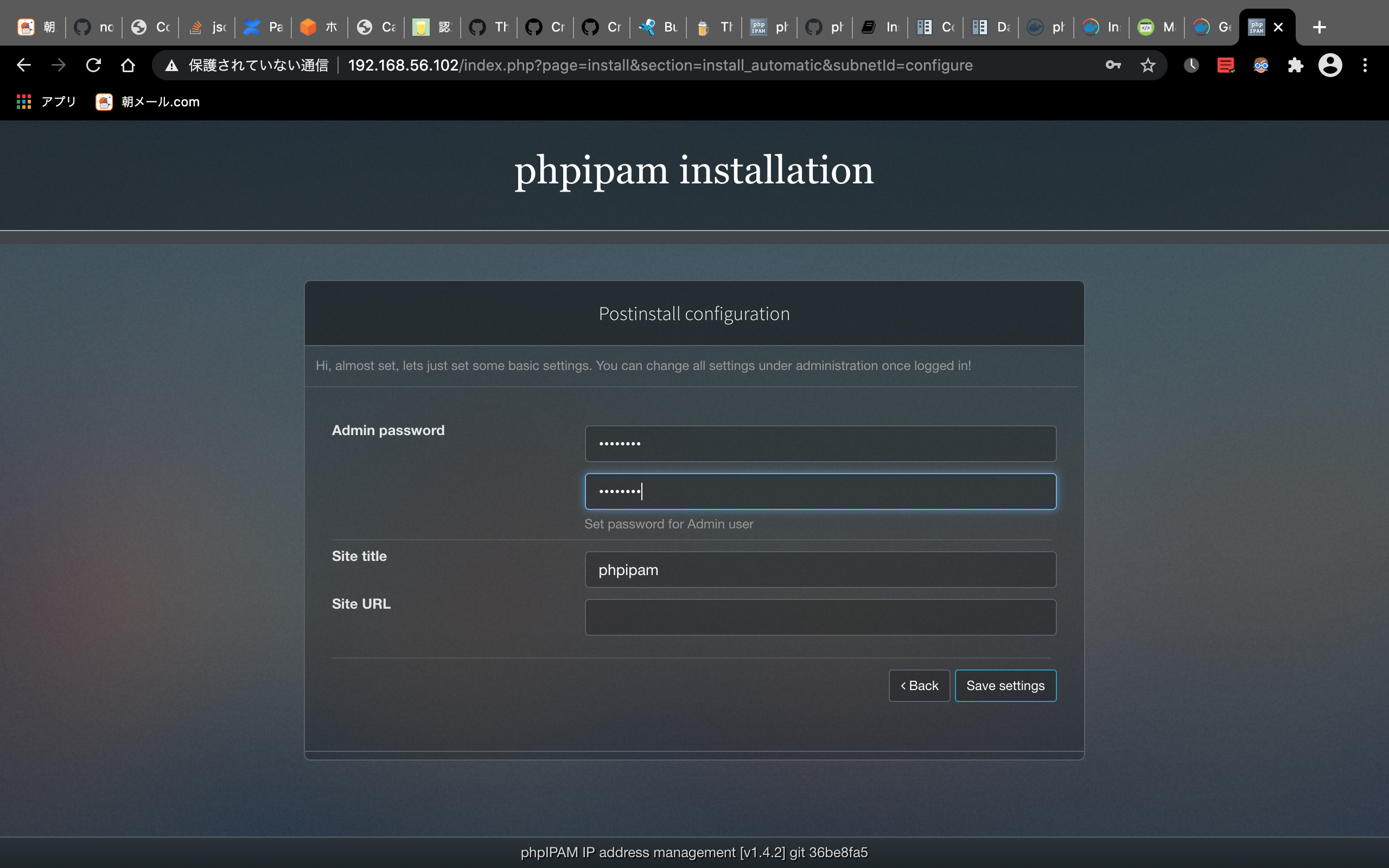Open the Extensions puzzle icon
The image size is (1389, 868).
tap(1296, 65)
